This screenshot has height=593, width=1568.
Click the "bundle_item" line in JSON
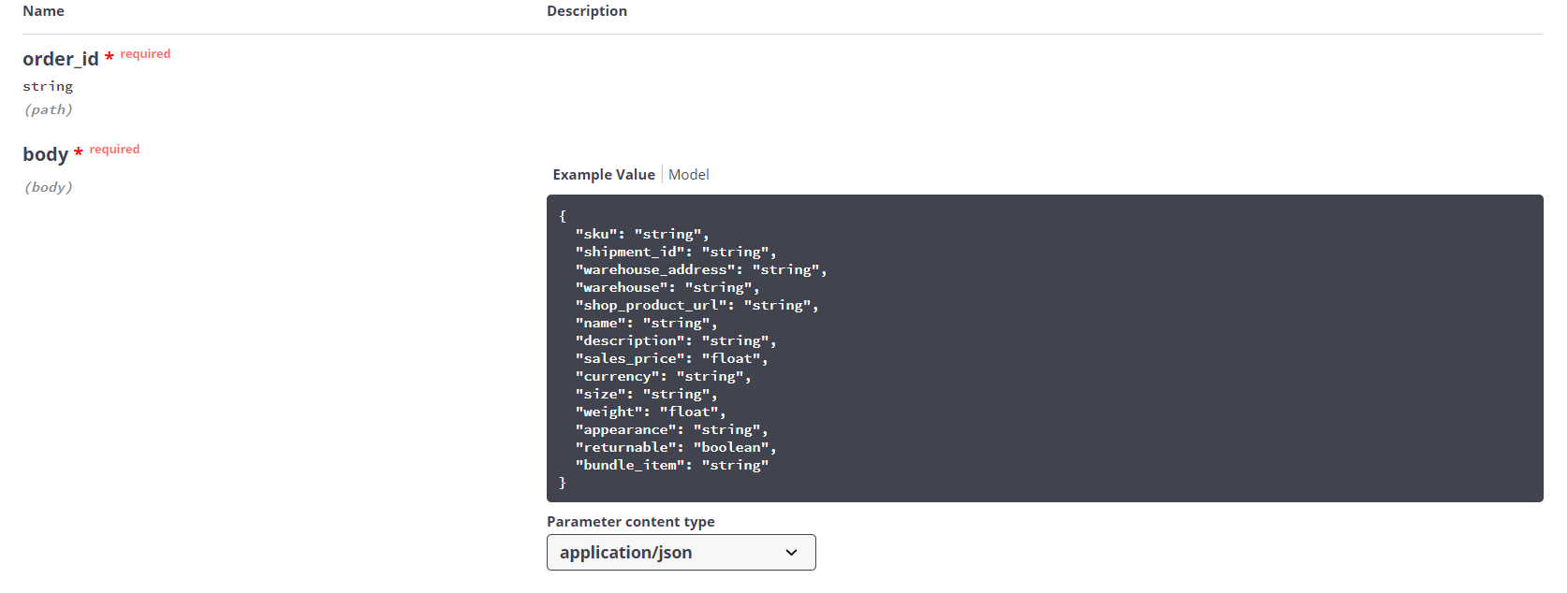click(672, 465)
